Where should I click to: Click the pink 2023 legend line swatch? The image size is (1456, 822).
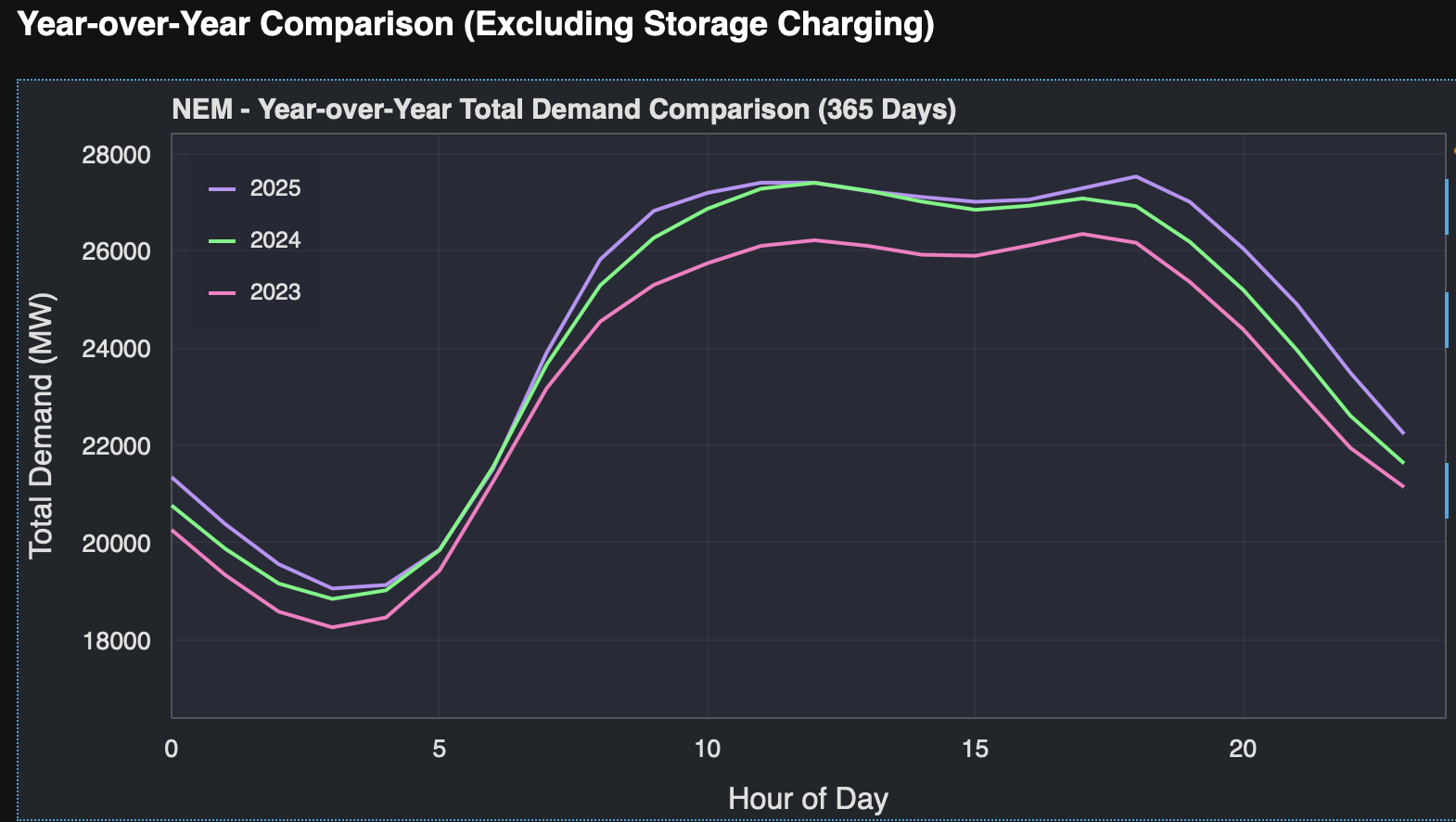tap(223, 292)
